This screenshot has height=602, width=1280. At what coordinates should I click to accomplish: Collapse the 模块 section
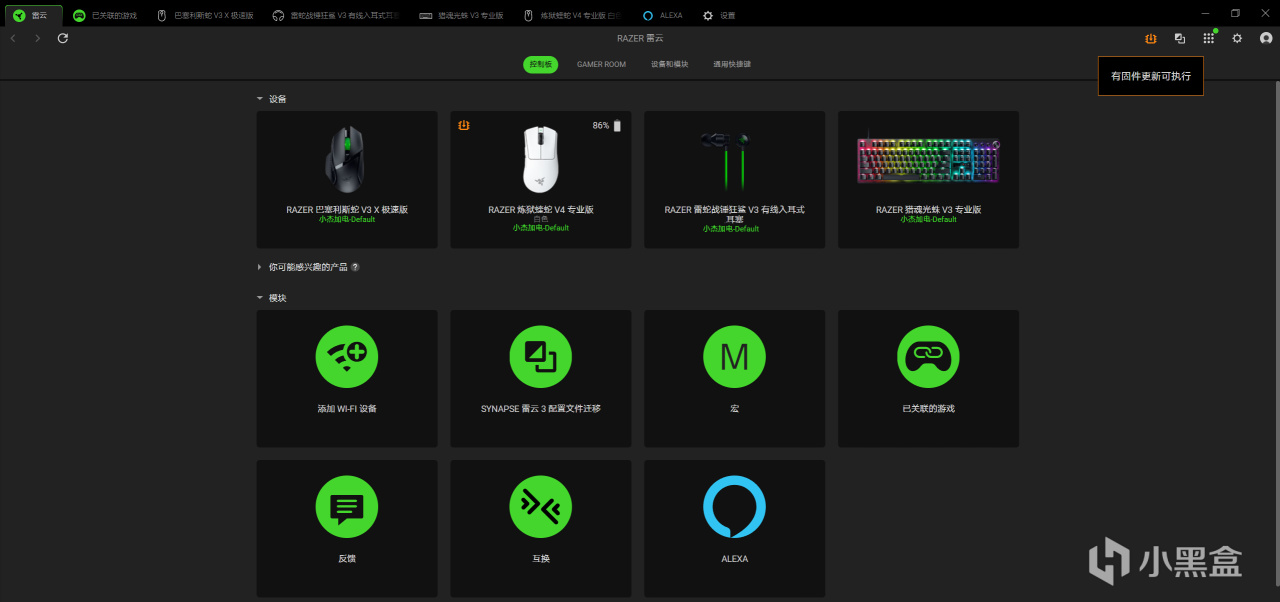coord(260,298)
